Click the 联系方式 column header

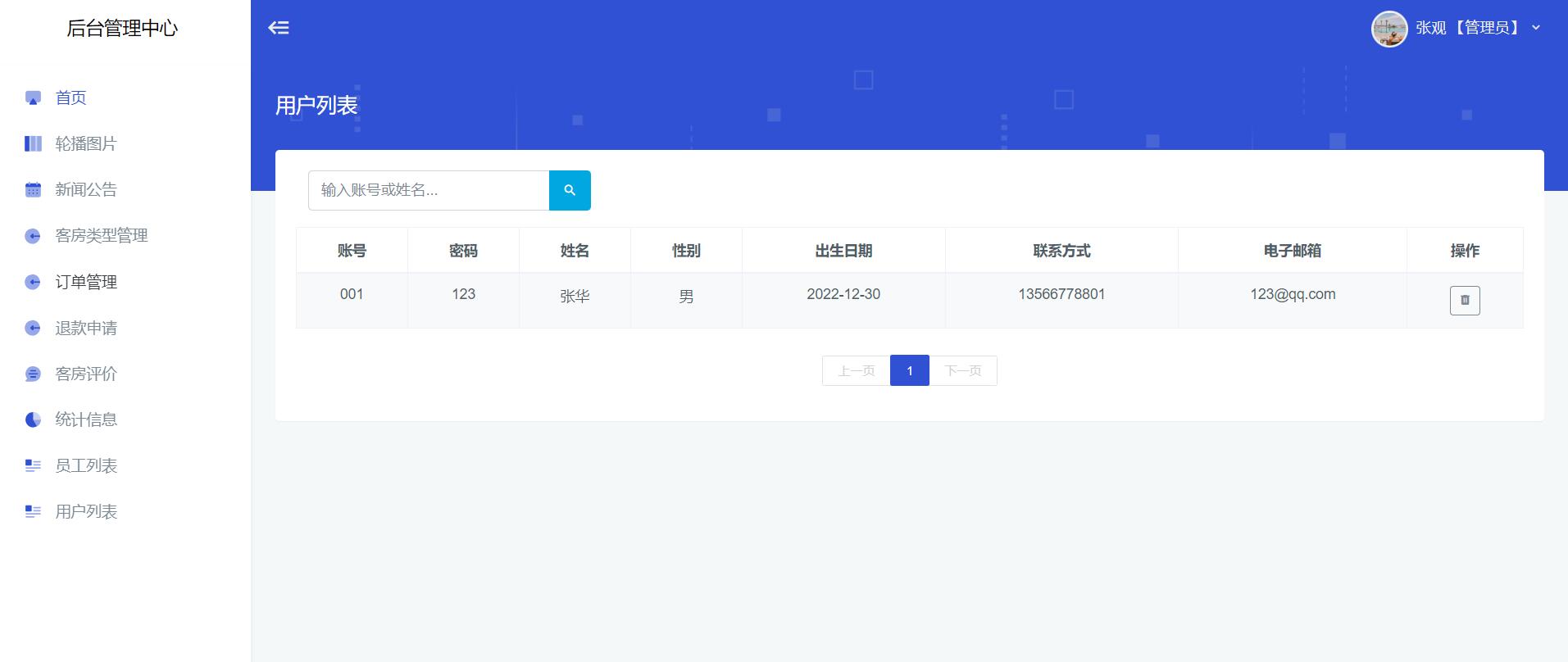pos(1061,251)
